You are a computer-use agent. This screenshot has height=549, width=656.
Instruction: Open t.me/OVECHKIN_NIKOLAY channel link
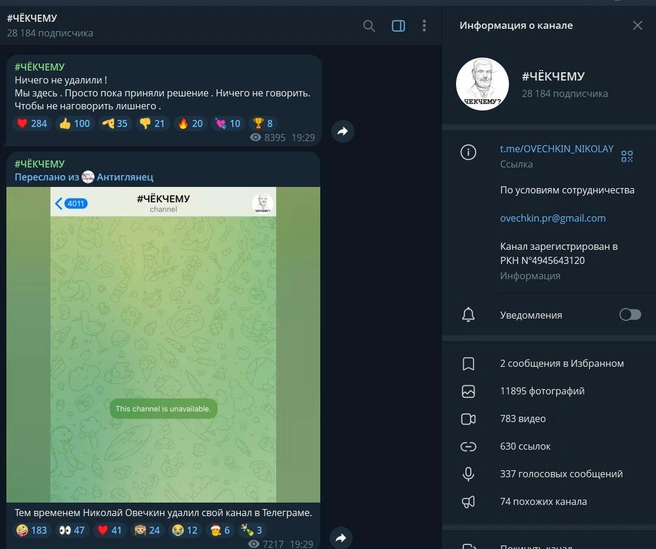click(x=556, y=149)
